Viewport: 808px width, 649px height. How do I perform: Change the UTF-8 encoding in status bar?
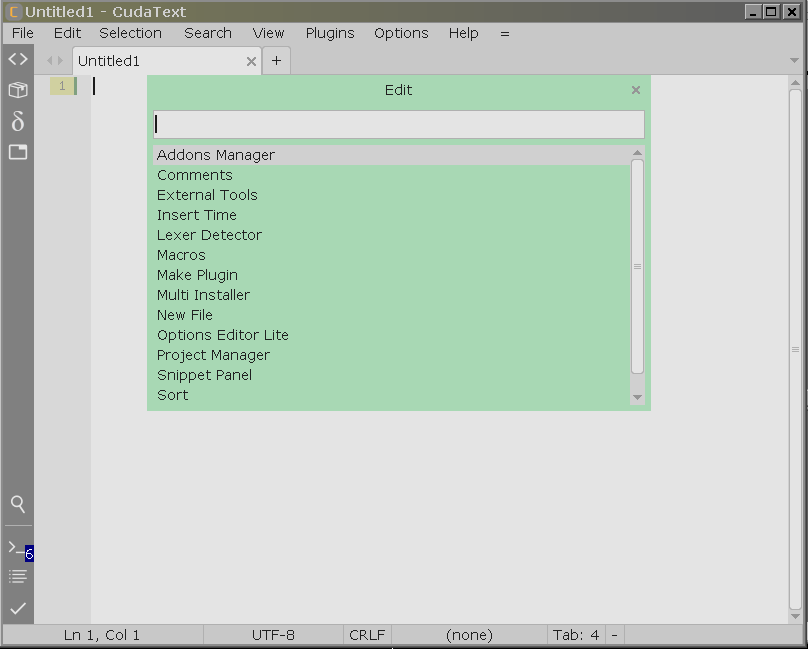coord(273,635)
